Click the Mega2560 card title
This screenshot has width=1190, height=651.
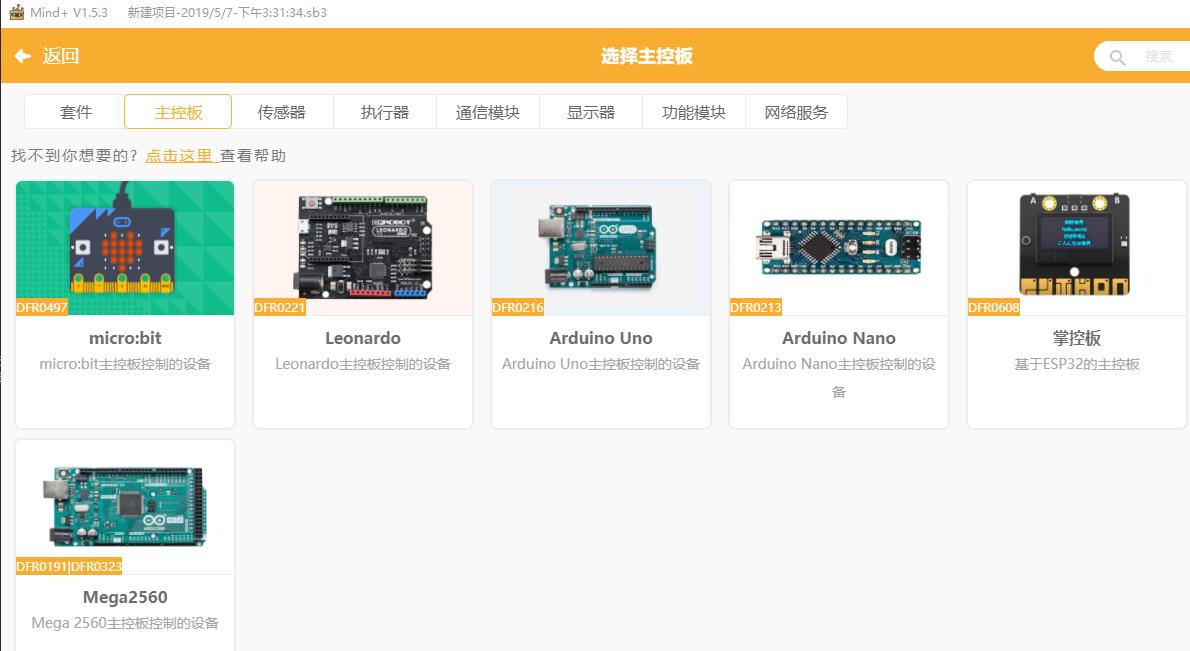tap(125, 597)
